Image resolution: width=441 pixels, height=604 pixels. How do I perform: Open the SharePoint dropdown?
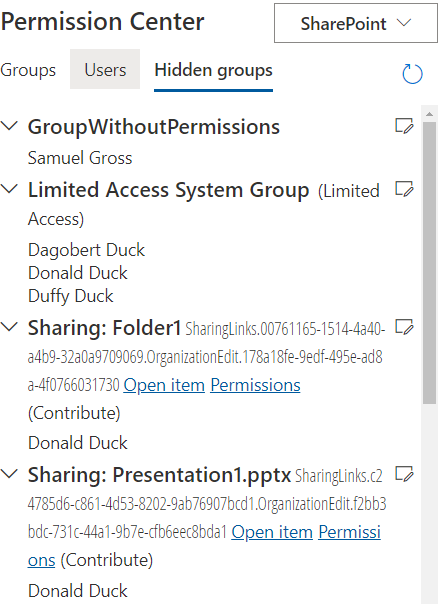coord(355,23)
